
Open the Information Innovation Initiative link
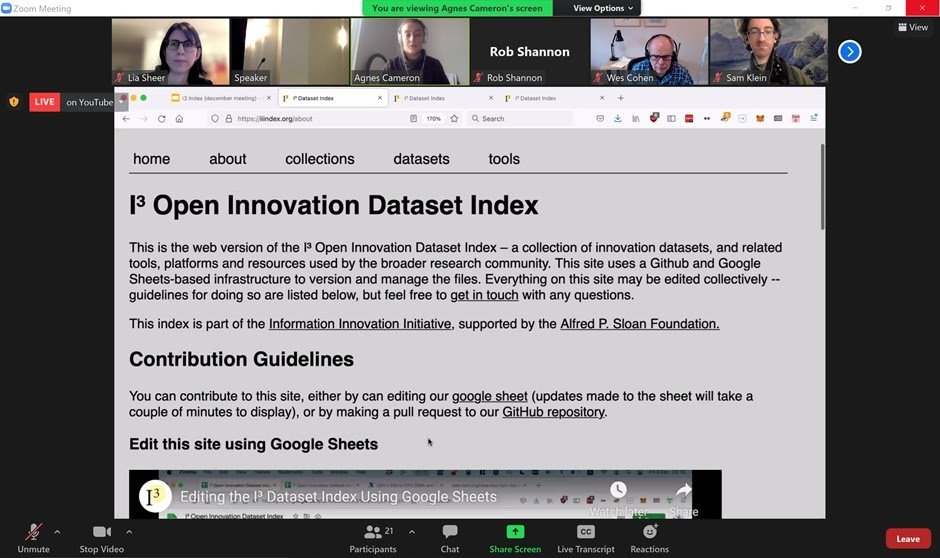360,324
